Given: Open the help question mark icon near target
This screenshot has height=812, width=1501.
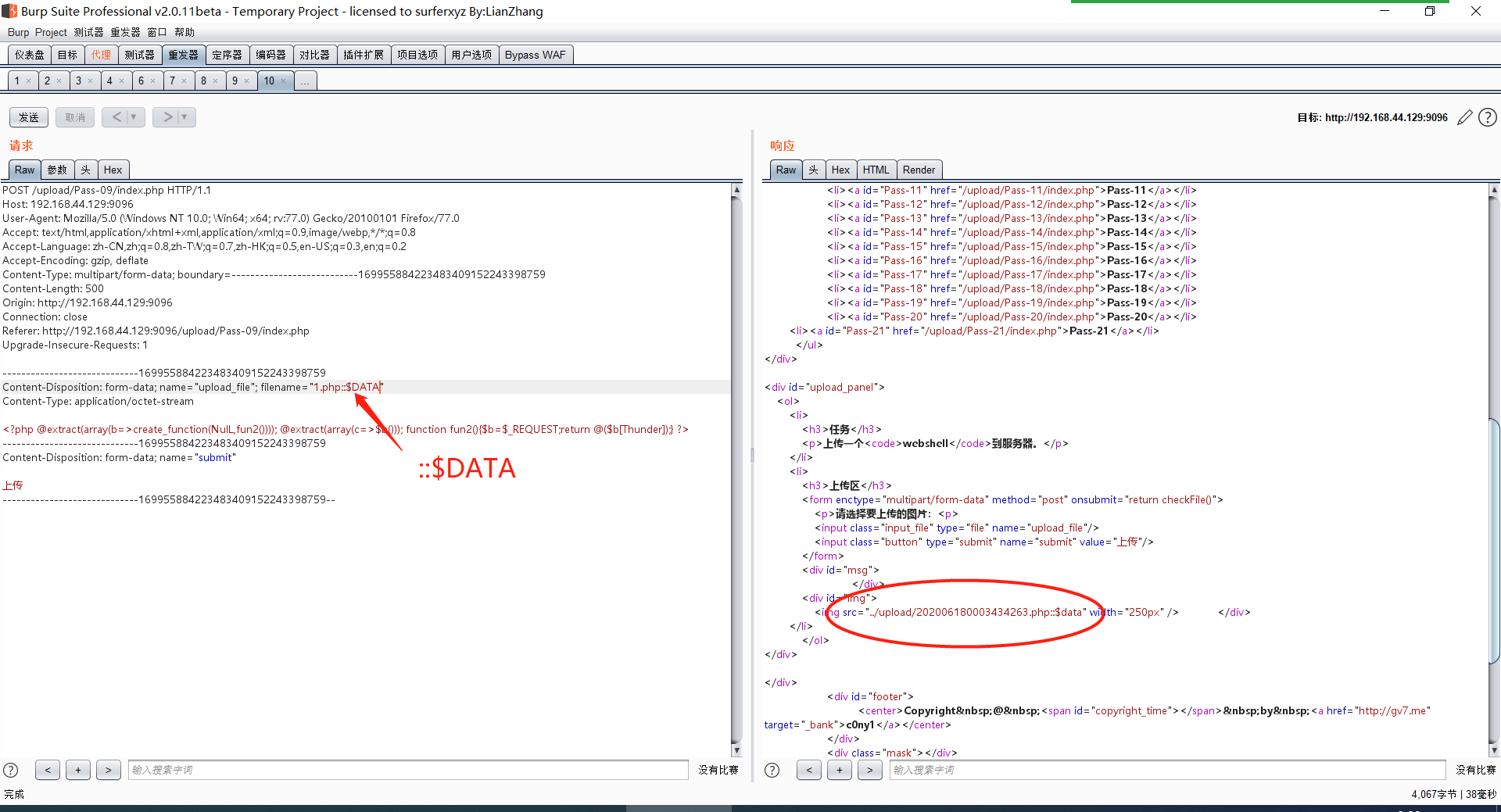Looking at the screenshot, I should [x=1488, y=117].
